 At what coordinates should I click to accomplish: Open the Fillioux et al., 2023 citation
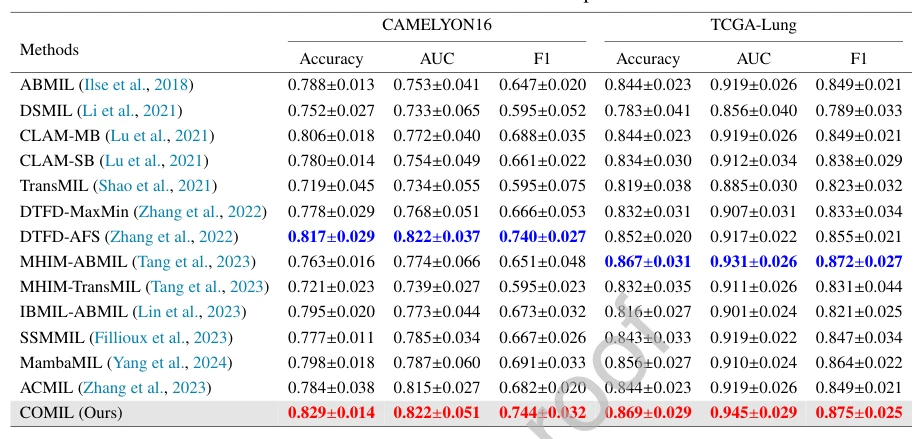pos(160,338)
